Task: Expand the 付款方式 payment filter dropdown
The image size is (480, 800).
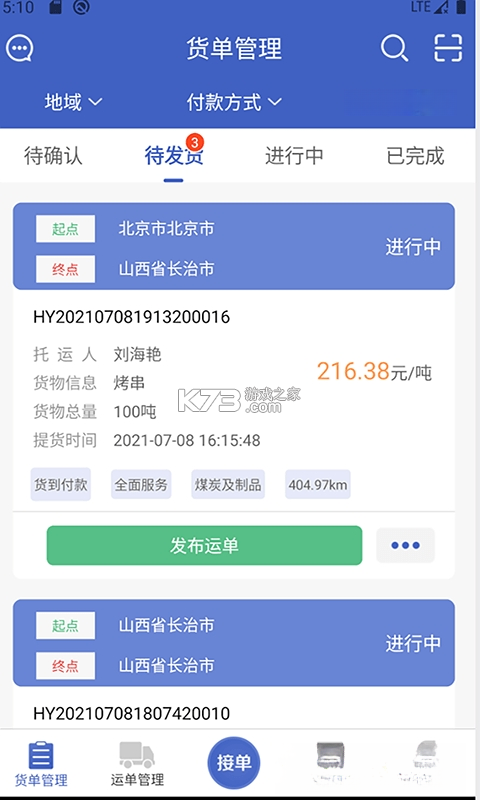Action: click(234, 102)
